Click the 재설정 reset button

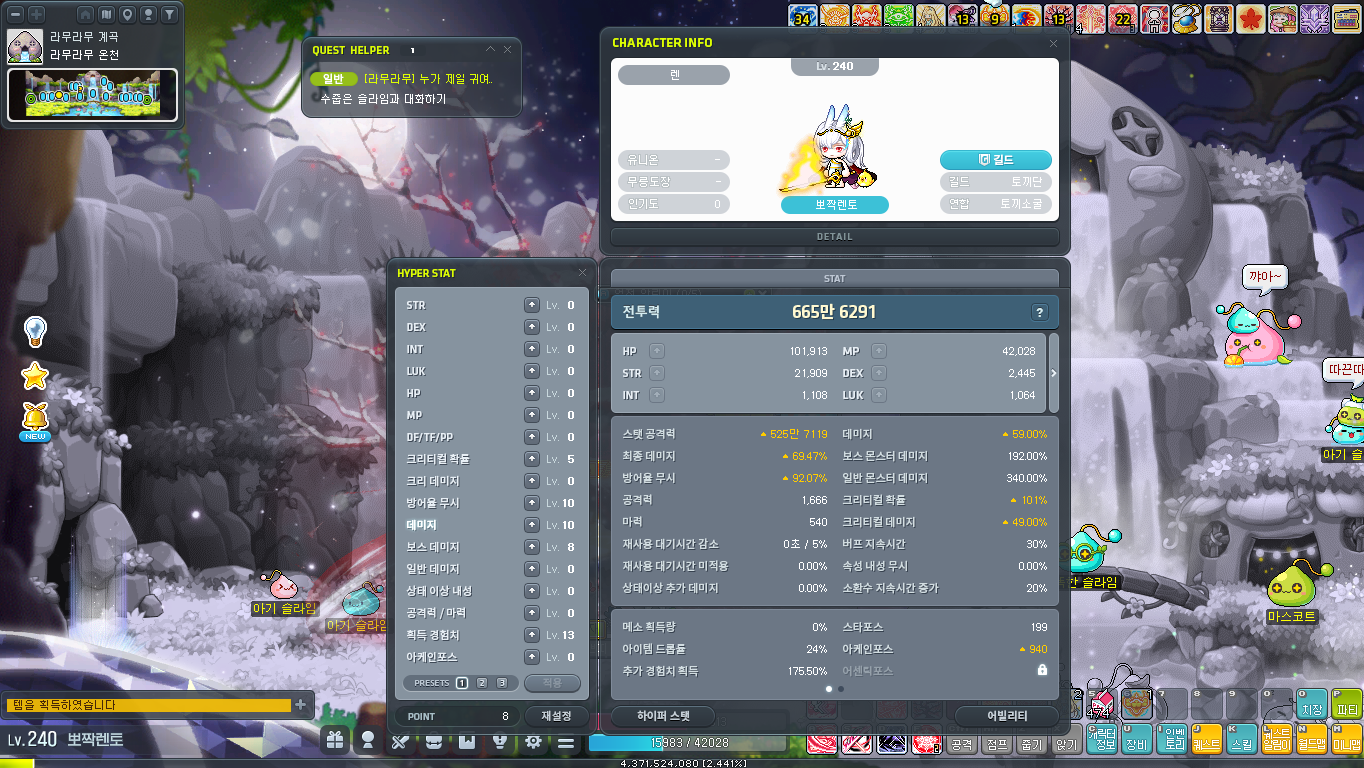coord(556,716)
